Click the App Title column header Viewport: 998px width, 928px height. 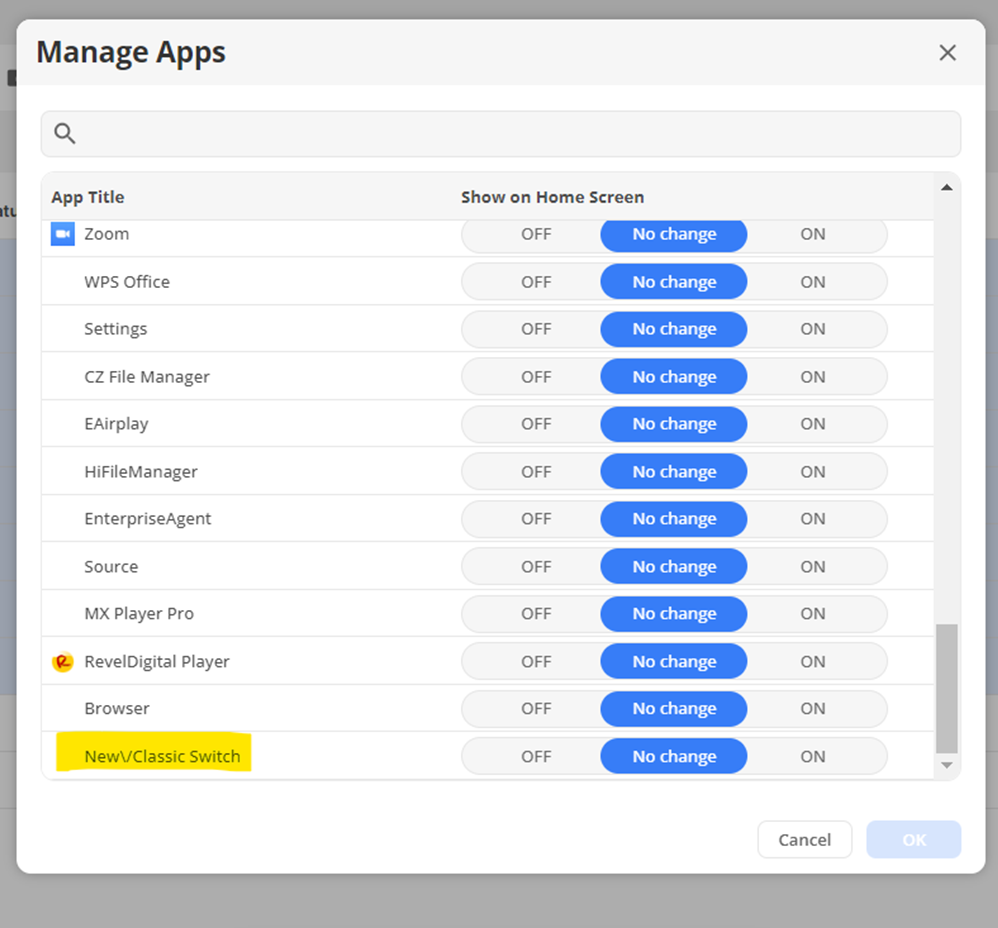pyautogui.click(x=88, y=197)
